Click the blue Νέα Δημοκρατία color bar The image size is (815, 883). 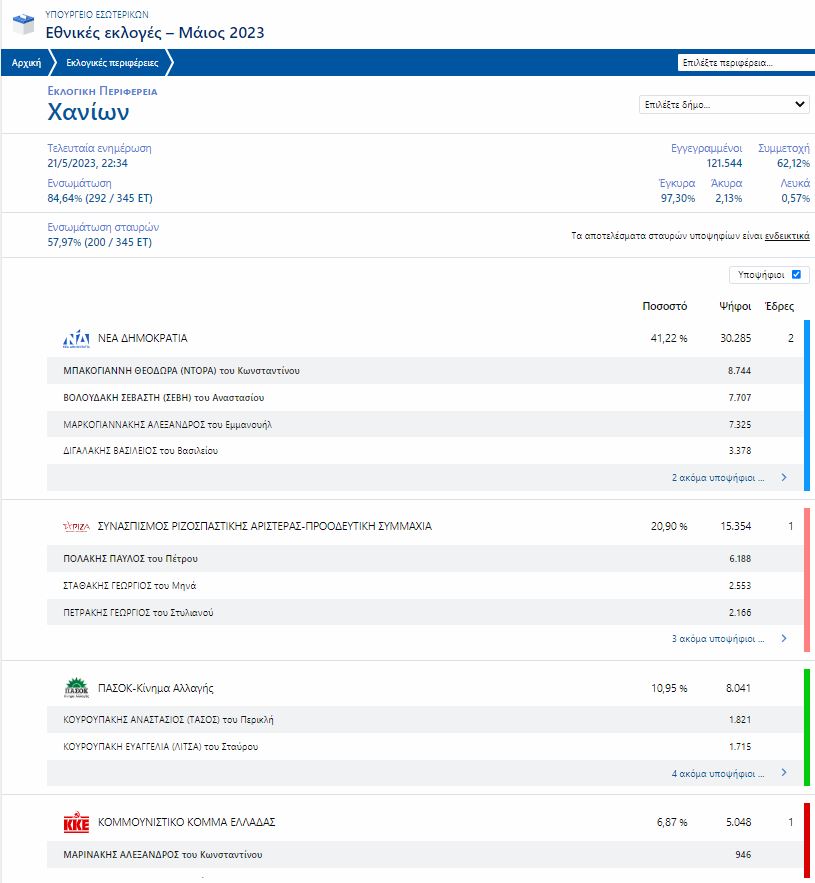coord(806,405)
